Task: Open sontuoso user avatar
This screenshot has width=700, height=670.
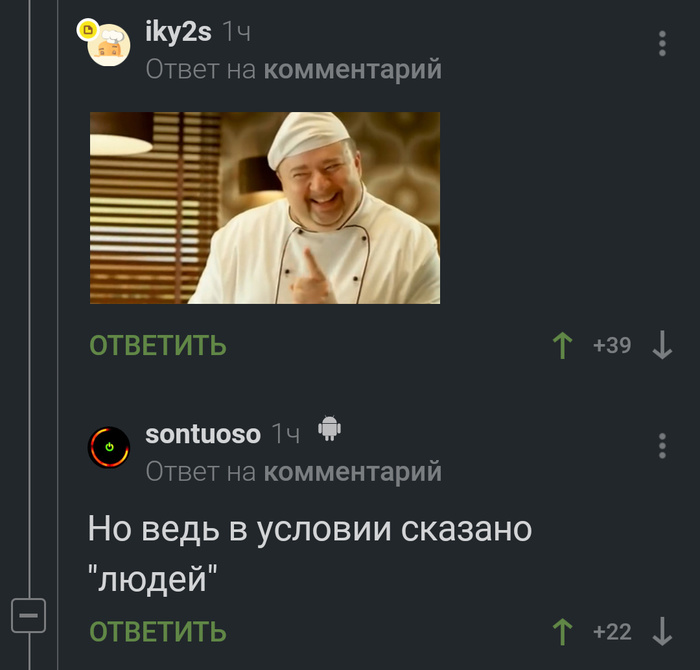Action: click(x=109, y=447)
